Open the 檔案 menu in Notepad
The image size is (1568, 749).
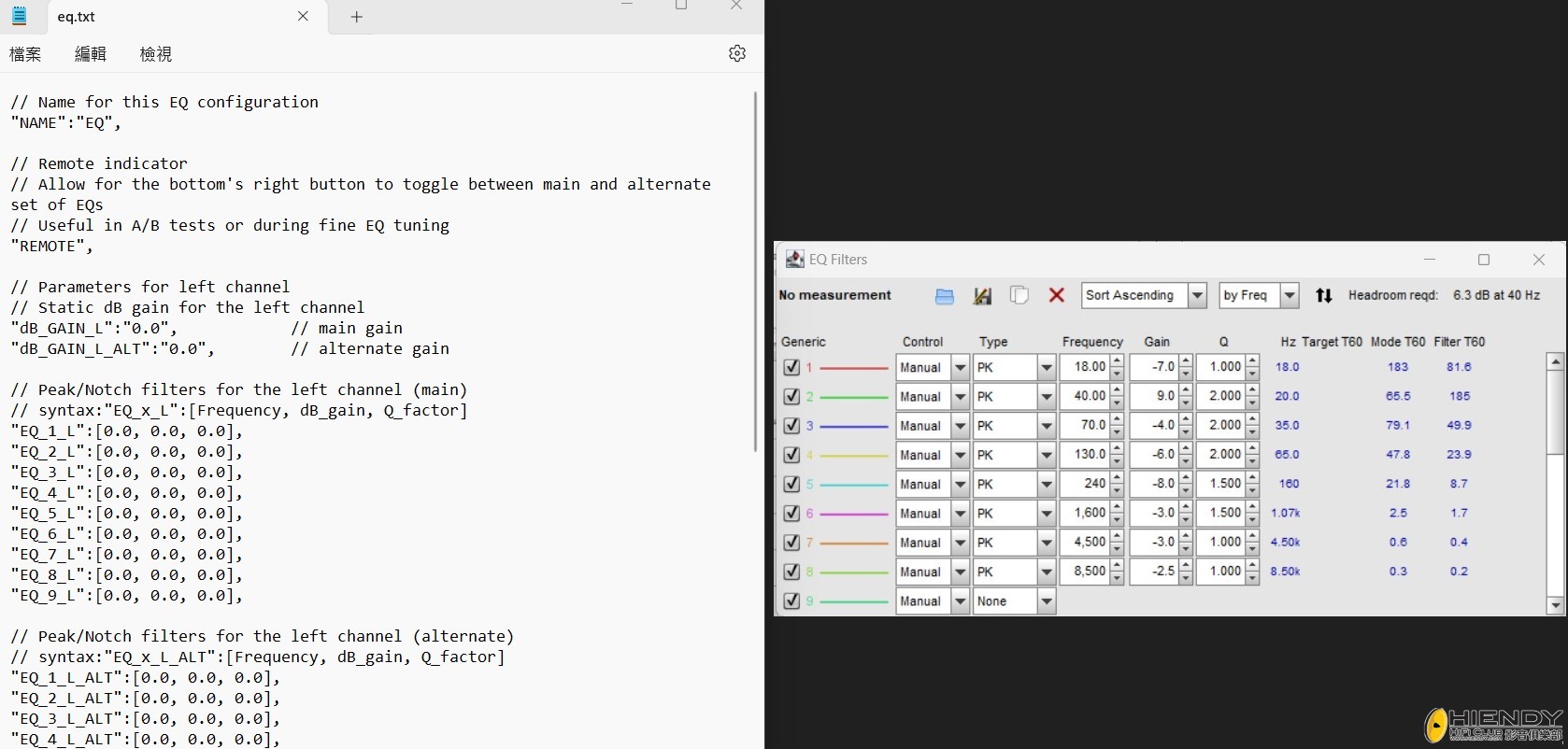pyautogui.click(x=25, y=54)
